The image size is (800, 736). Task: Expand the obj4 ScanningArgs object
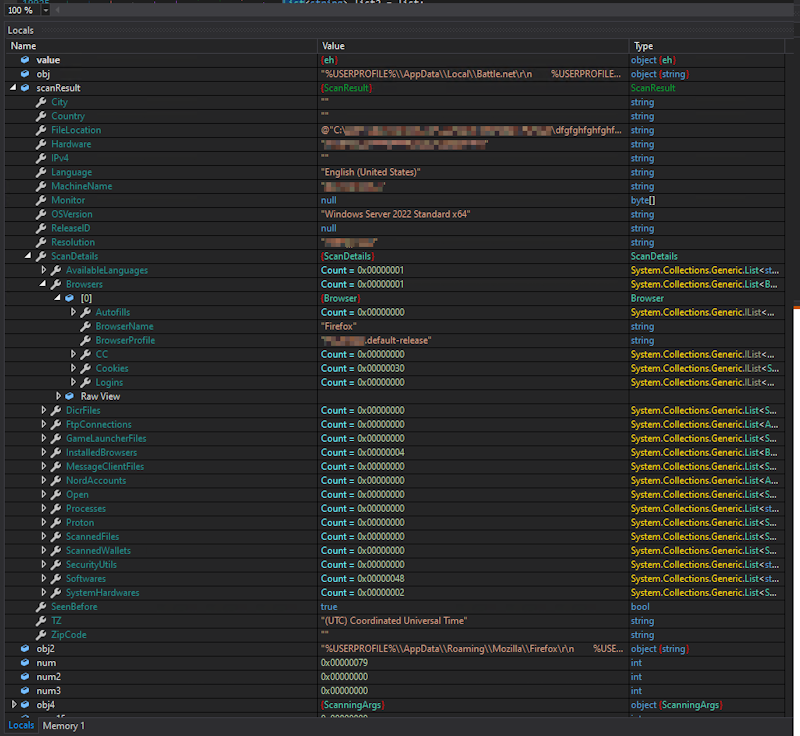point(14,704)
